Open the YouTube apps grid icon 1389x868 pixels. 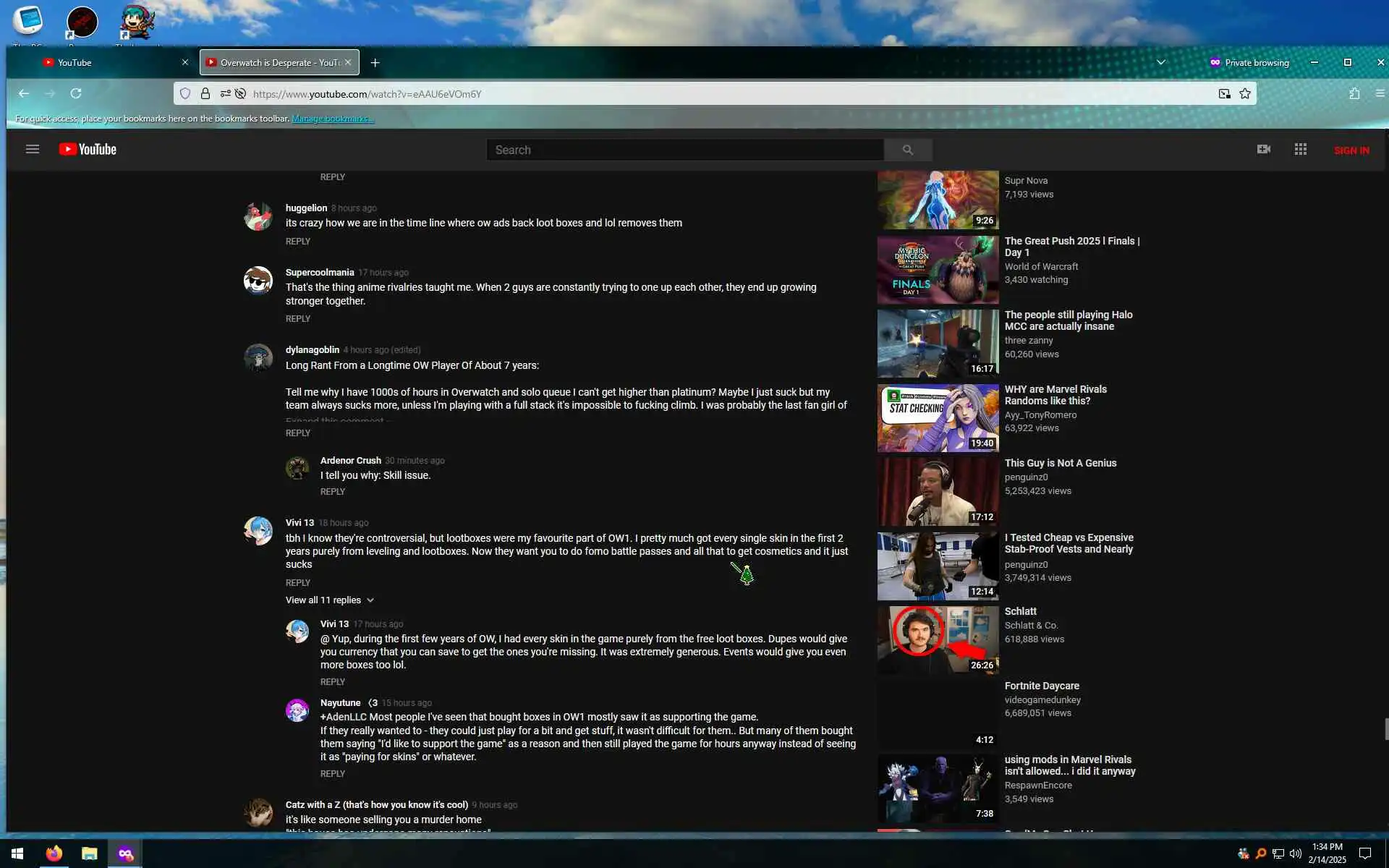pyautogui.click(x=1300, y=149)
